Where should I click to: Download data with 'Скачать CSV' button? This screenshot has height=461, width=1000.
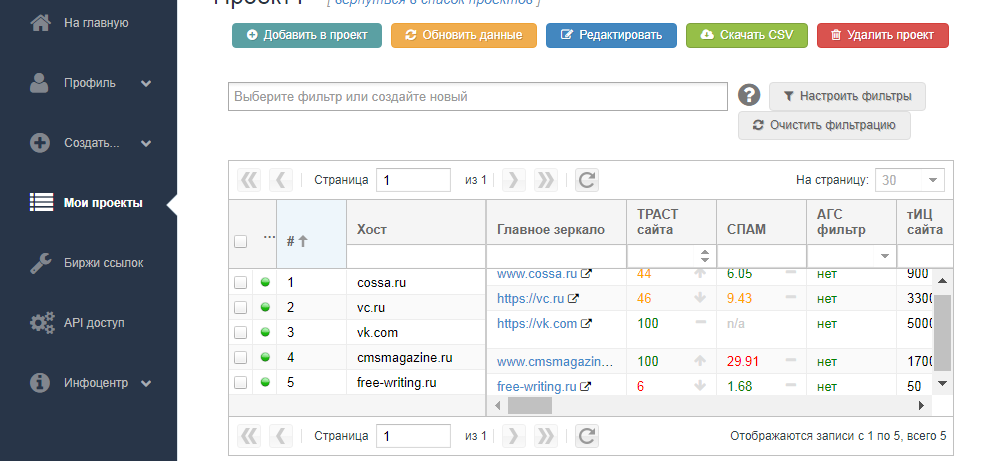[747, 35]
